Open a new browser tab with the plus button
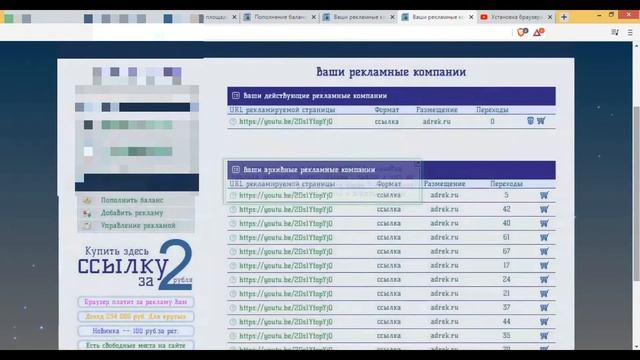Screen dimensions: 640x360 pos(564,17)
